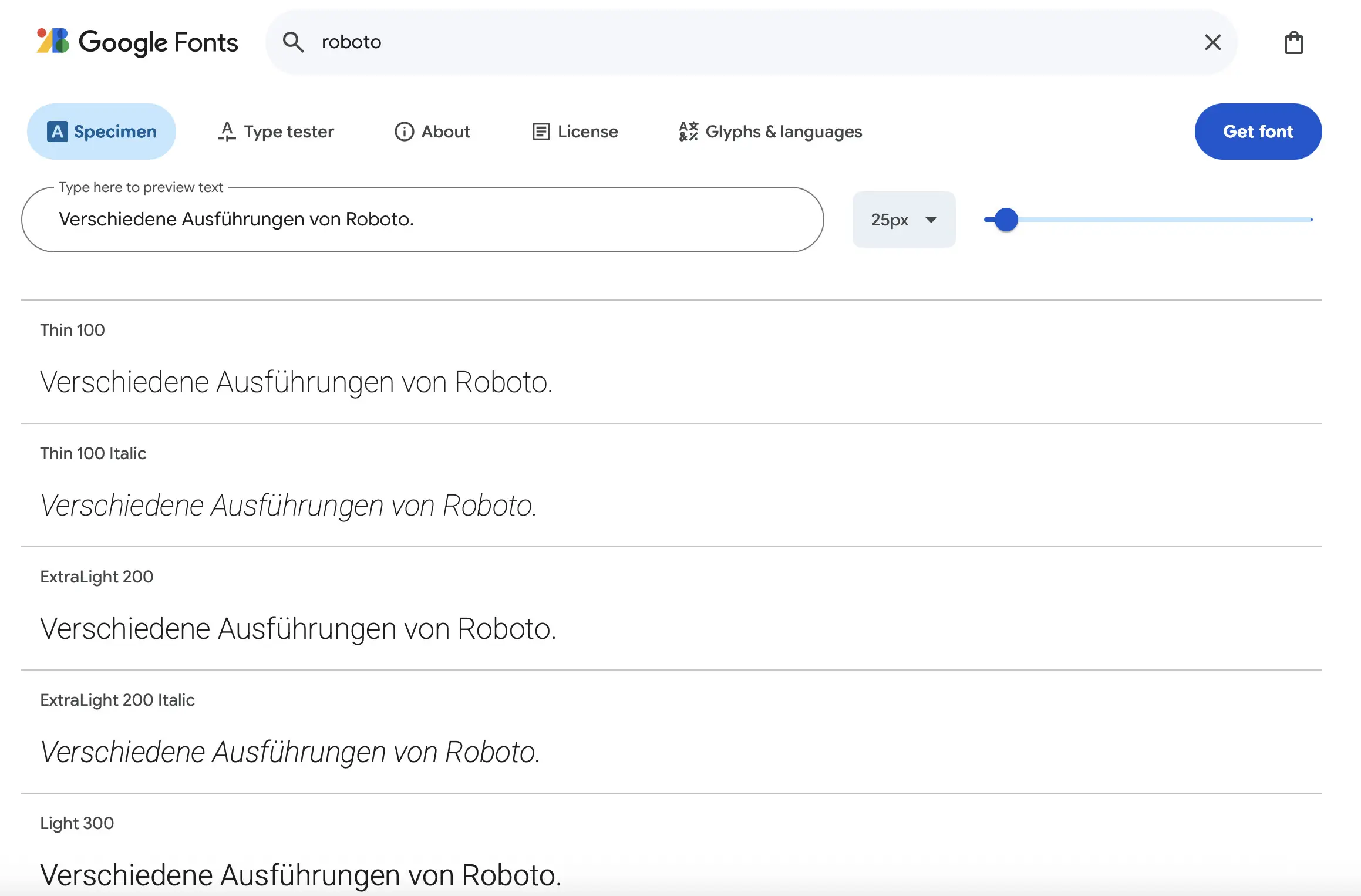Screen dimensions: 1361x896
Task: Click the About info icon
Action: click(x=404, y=132)
